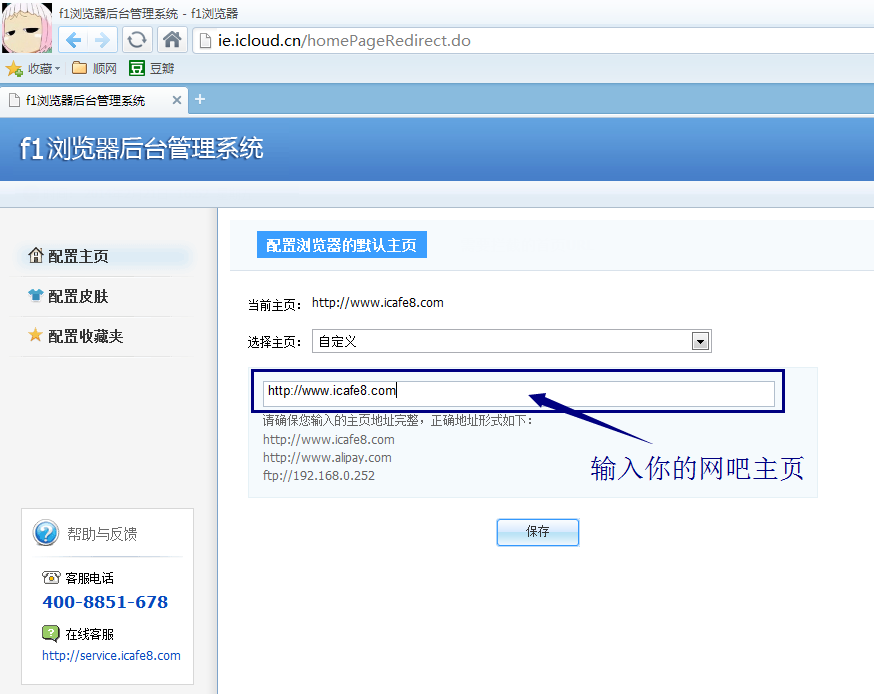Click the 帮助与反馈 heading

coord(102,534)
